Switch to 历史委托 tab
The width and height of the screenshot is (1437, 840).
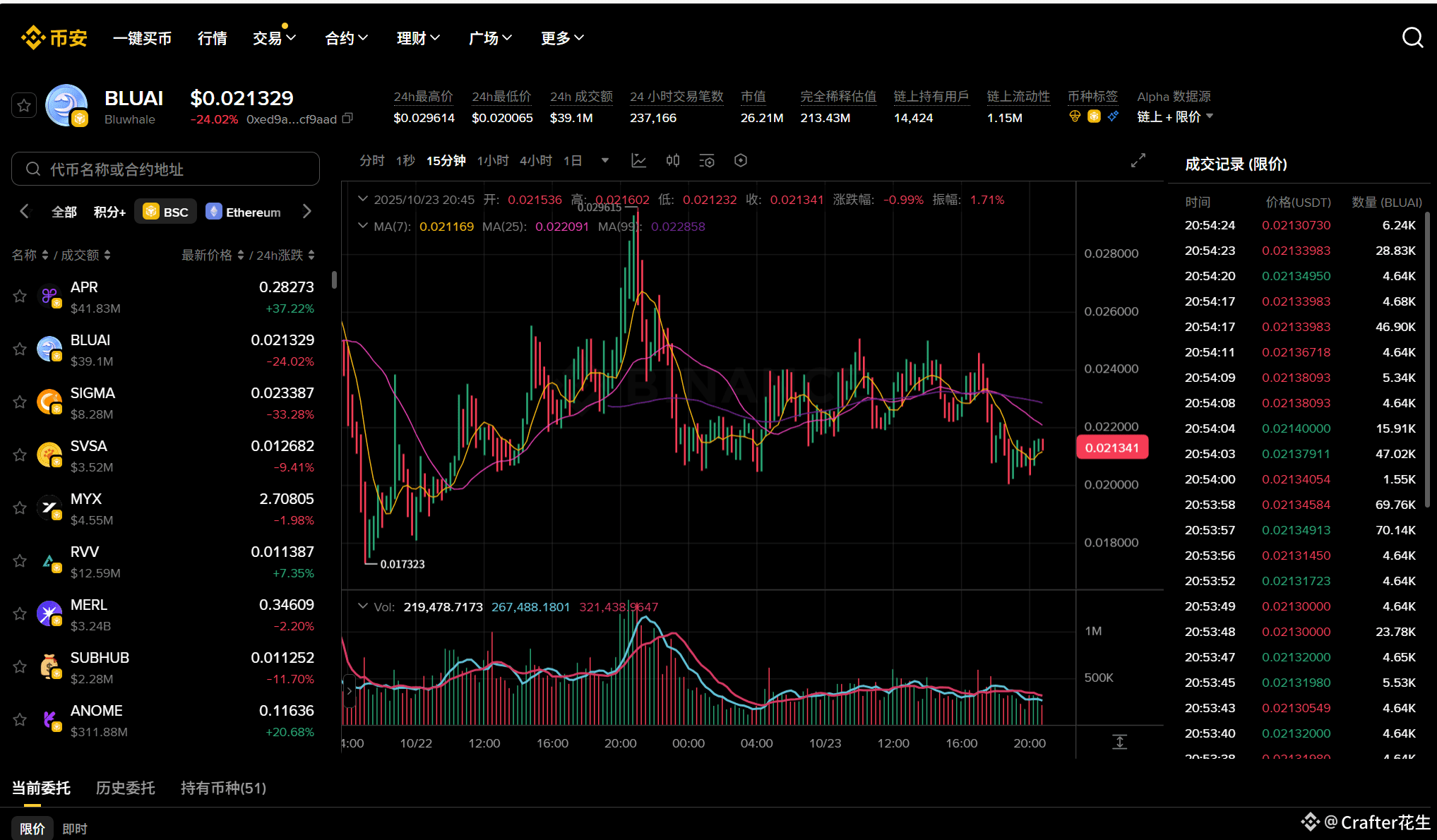(x=125, y=788)
